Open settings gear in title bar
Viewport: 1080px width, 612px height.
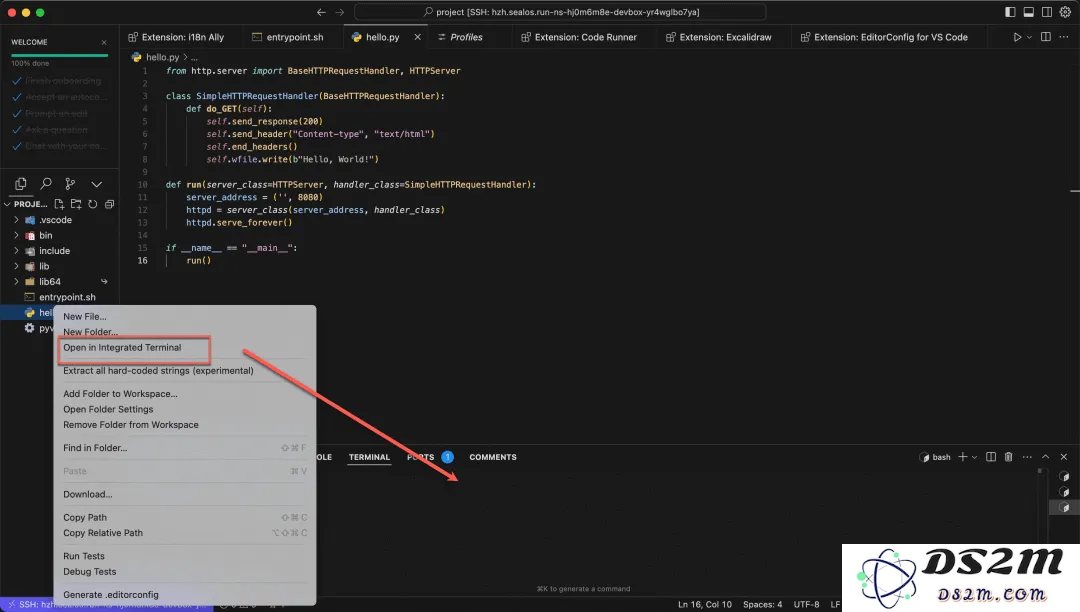tap(1066, 12)
